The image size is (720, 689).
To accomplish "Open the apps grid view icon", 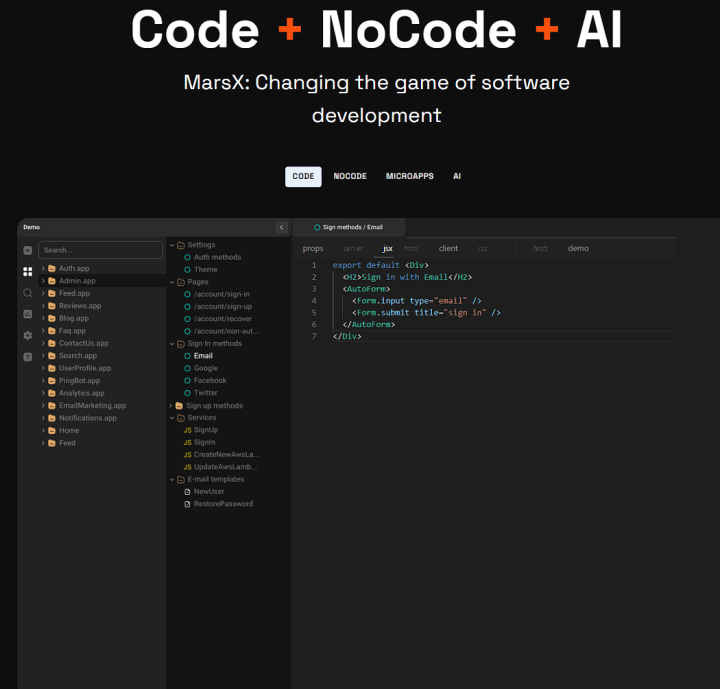I will (27, 271).
